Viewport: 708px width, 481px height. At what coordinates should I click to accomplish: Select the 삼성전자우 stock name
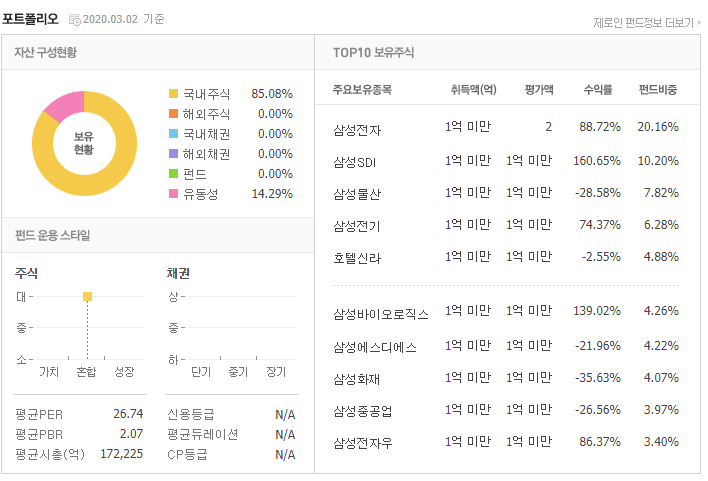[363, 444]
